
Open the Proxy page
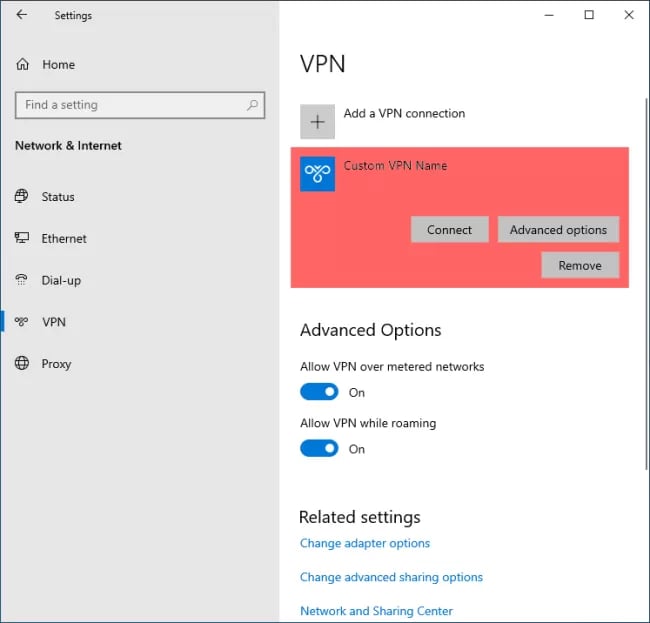click(x=56, y=364)
